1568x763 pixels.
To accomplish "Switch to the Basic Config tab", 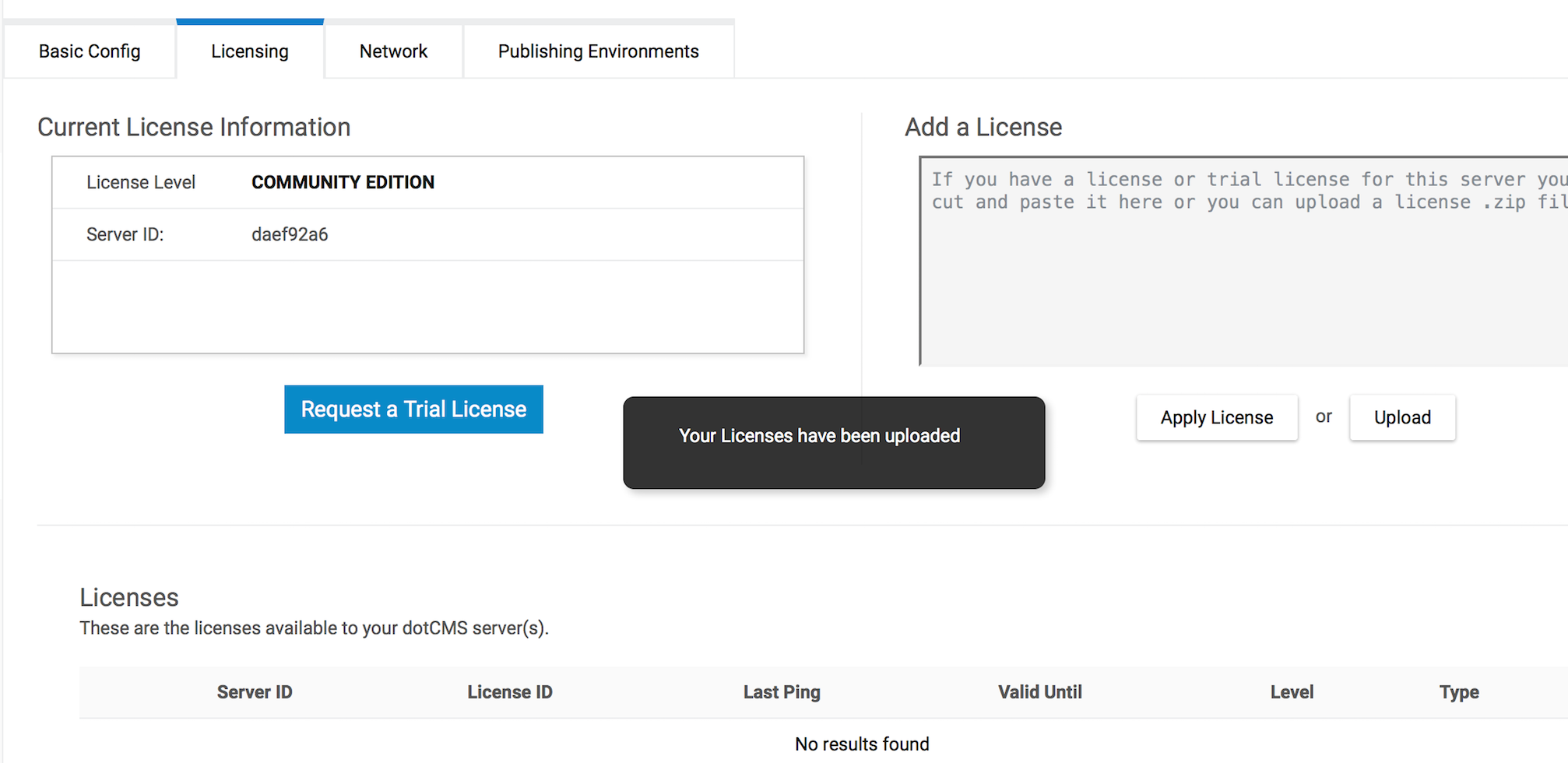I will pyautogui.click(x=89, y=51).
